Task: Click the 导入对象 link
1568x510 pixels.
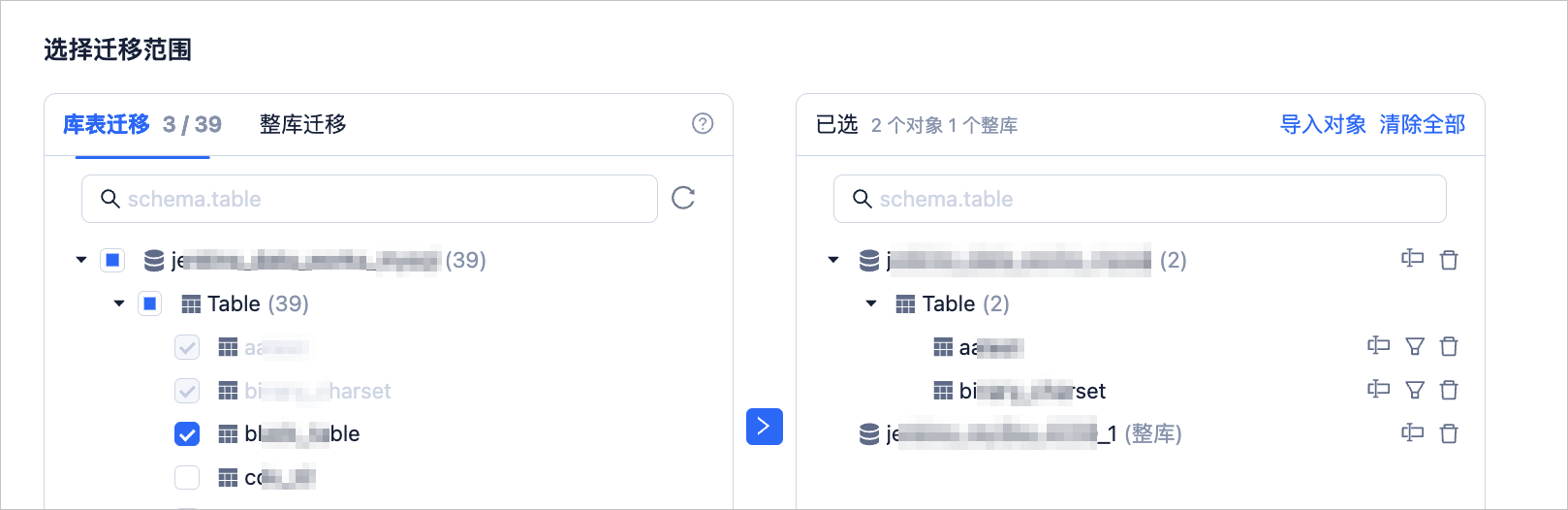Action: click(1323, 124)
